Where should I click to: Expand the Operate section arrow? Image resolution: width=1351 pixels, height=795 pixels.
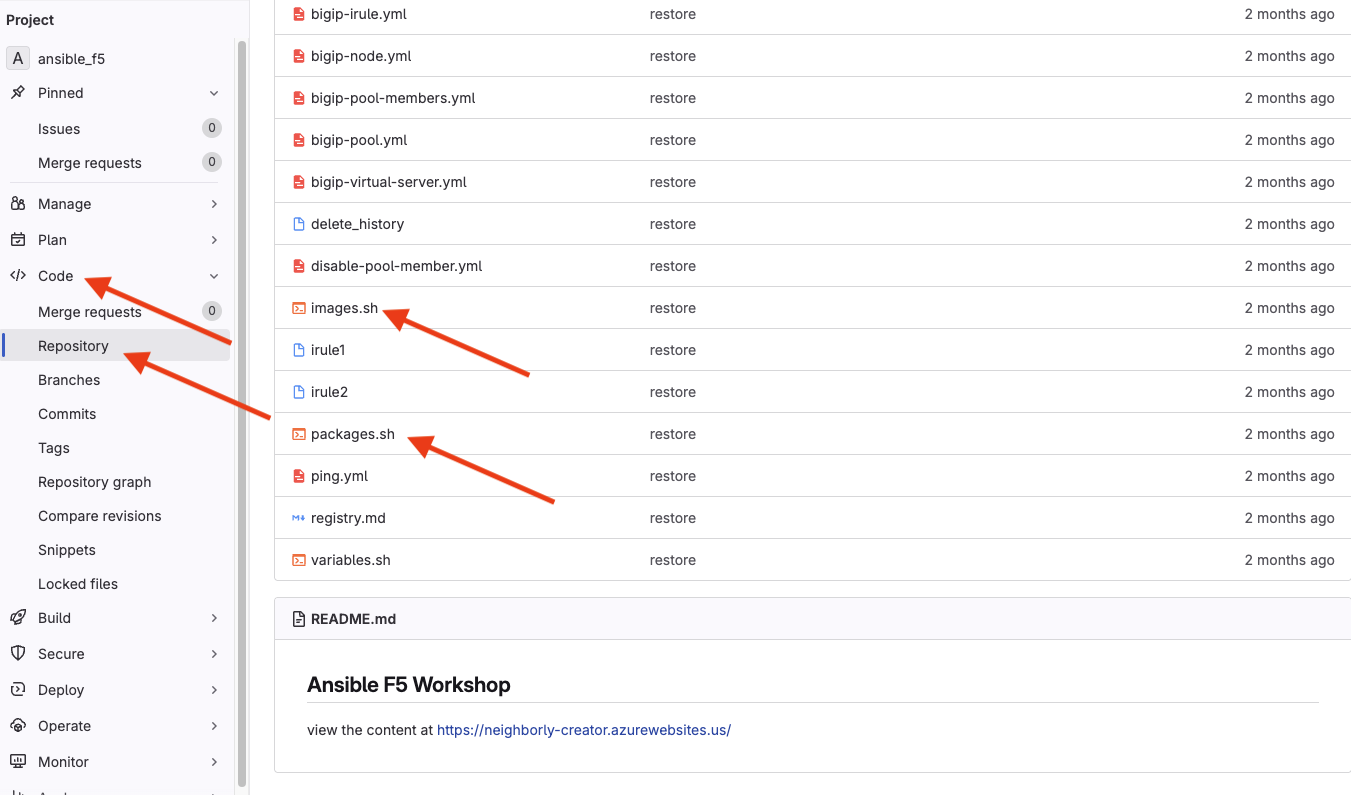click(214, 726)
